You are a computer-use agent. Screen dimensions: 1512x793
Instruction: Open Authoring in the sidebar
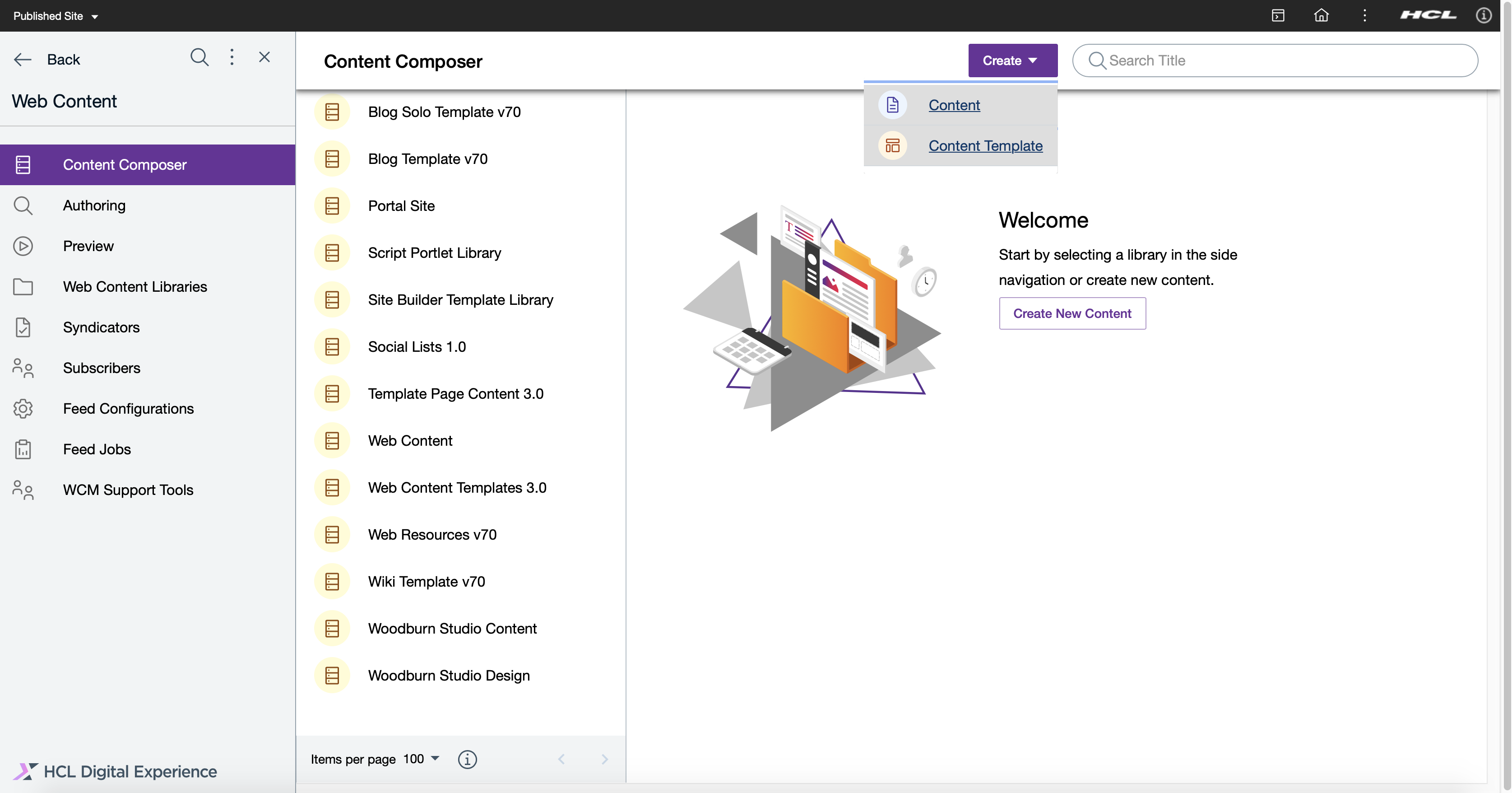tap(147, 205)
